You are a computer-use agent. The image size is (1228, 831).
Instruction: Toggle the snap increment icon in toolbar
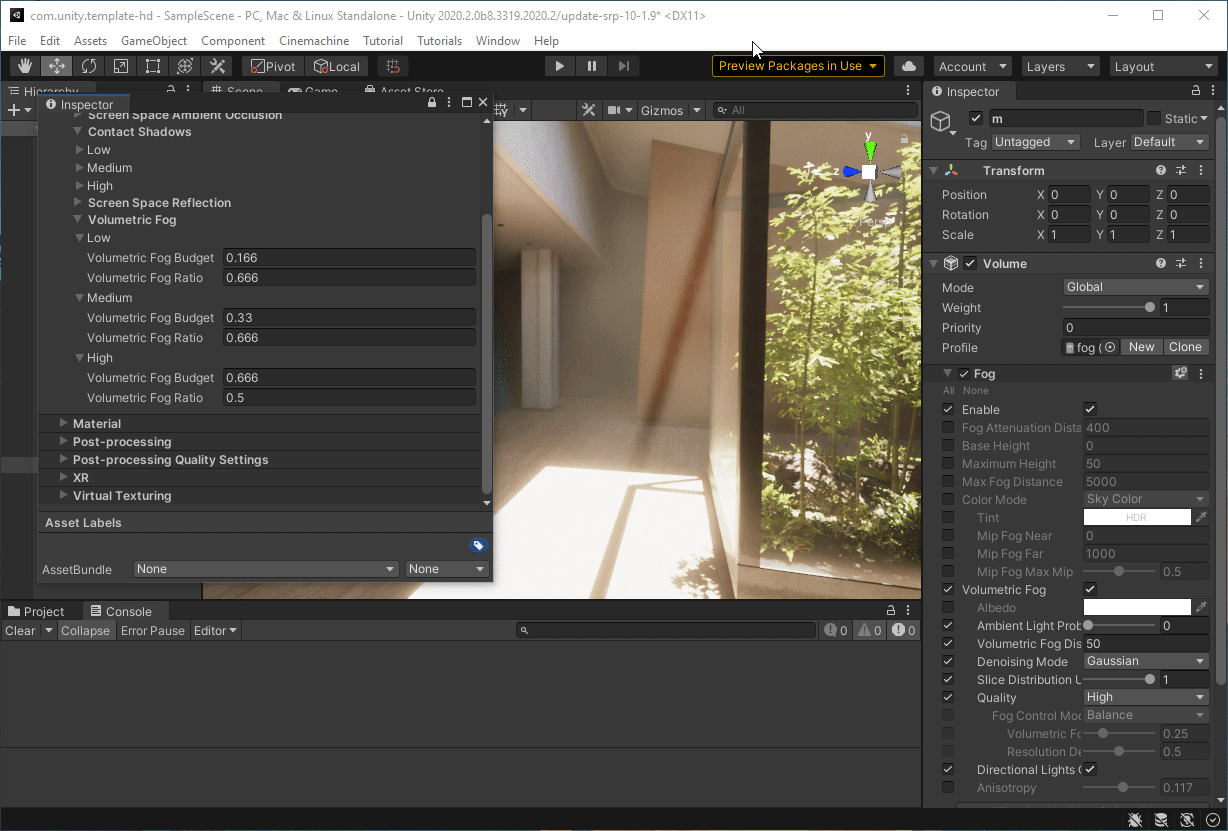pos(393,66)
